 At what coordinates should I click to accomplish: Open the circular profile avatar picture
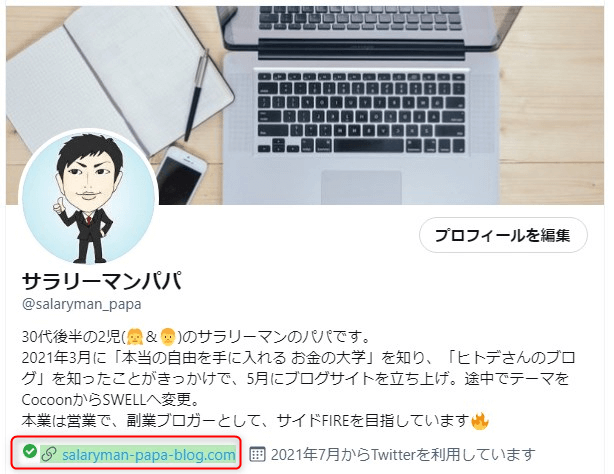click(x=88, y=198)
